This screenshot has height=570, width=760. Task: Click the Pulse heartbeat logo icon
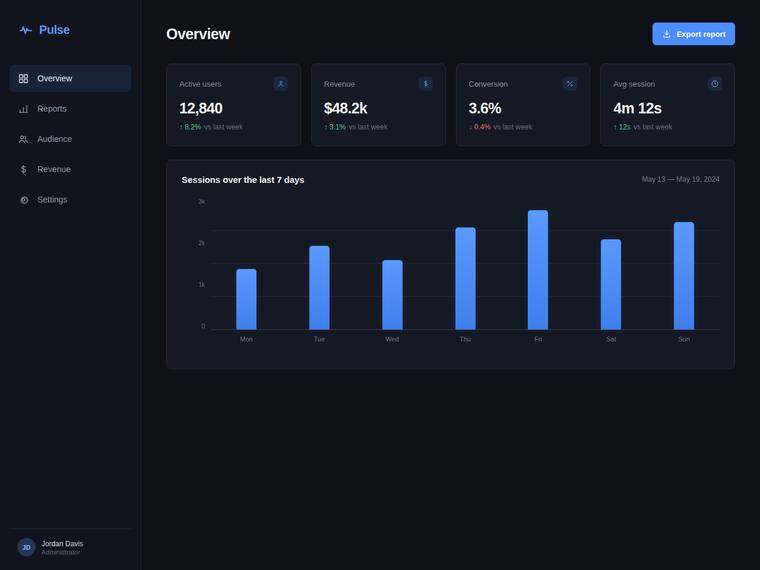click(26, 30)
